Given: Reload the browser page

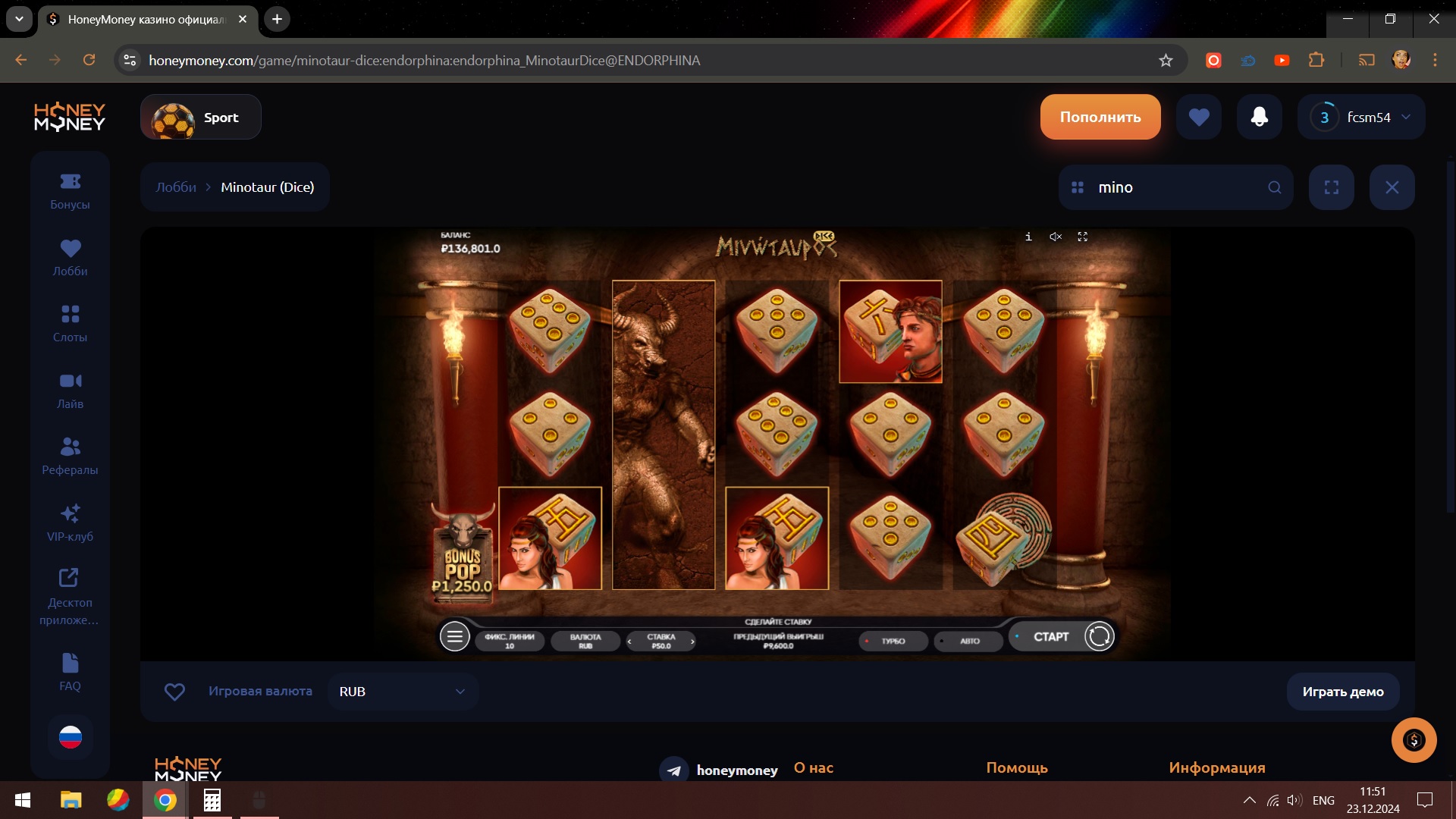Looking at the screenshot, I should click(x=89, y=60).
